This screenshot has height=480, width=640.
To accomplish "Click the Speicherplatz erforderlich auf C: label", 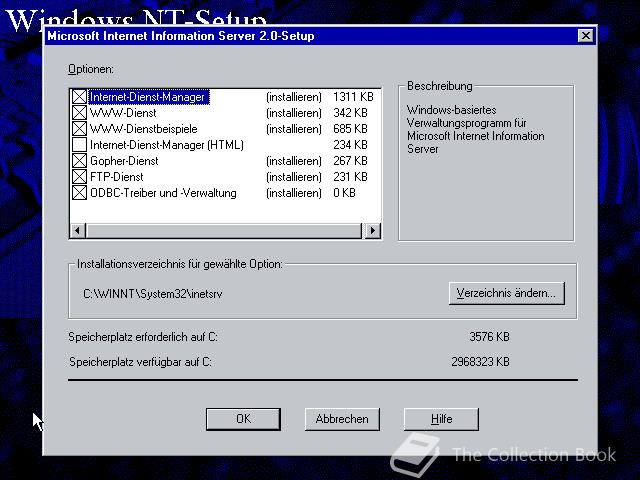I will [143, 337].
